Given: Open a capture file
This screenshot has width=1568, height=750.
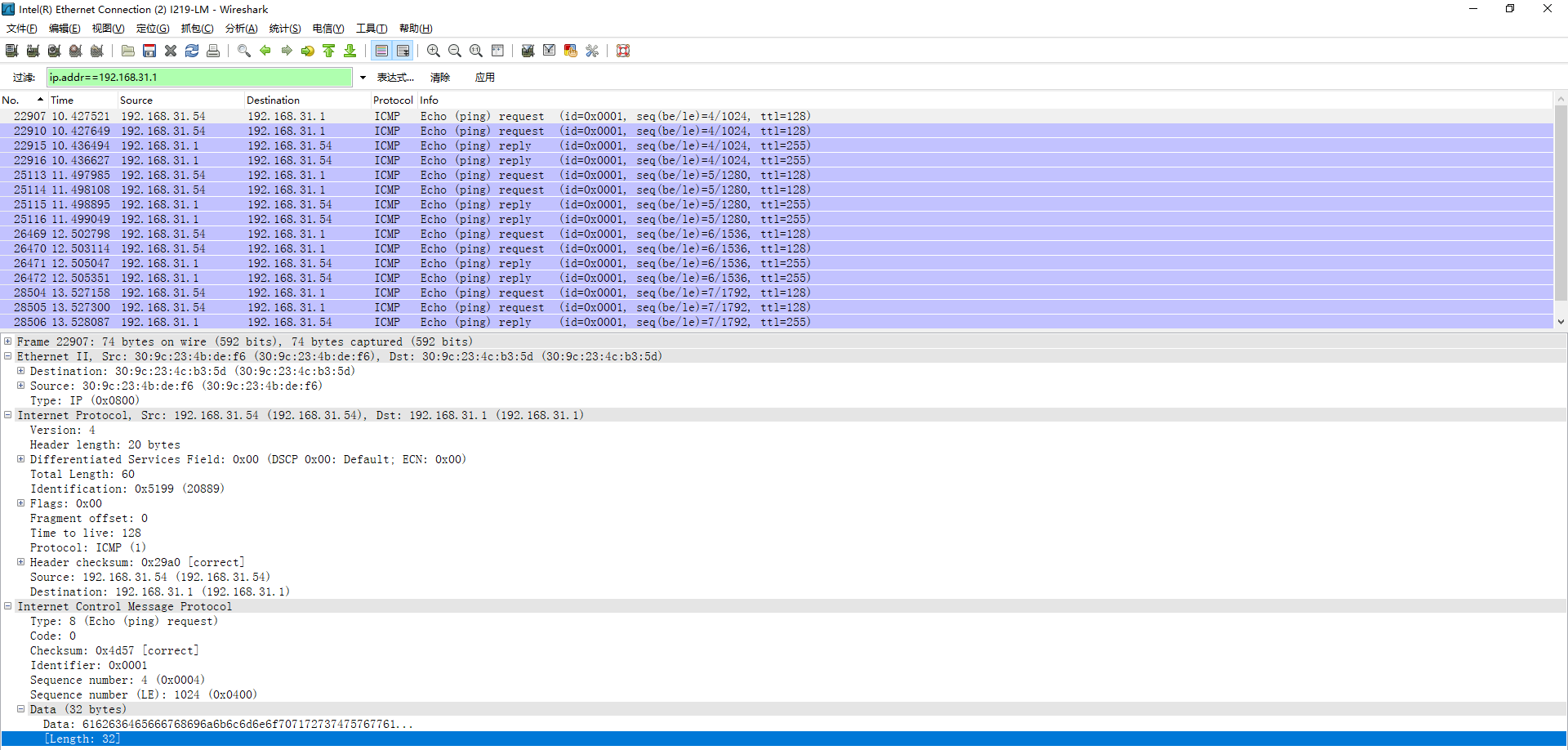Looking at the screenshot, I should pos(128,51).
